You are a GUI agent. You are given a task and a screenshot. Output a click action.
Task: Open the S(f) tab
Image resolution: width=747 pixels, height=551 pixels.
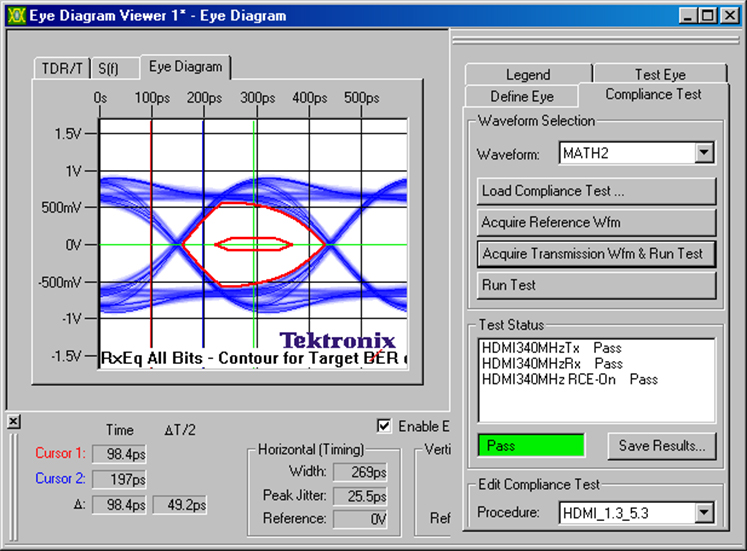click(x=108, y=68)
